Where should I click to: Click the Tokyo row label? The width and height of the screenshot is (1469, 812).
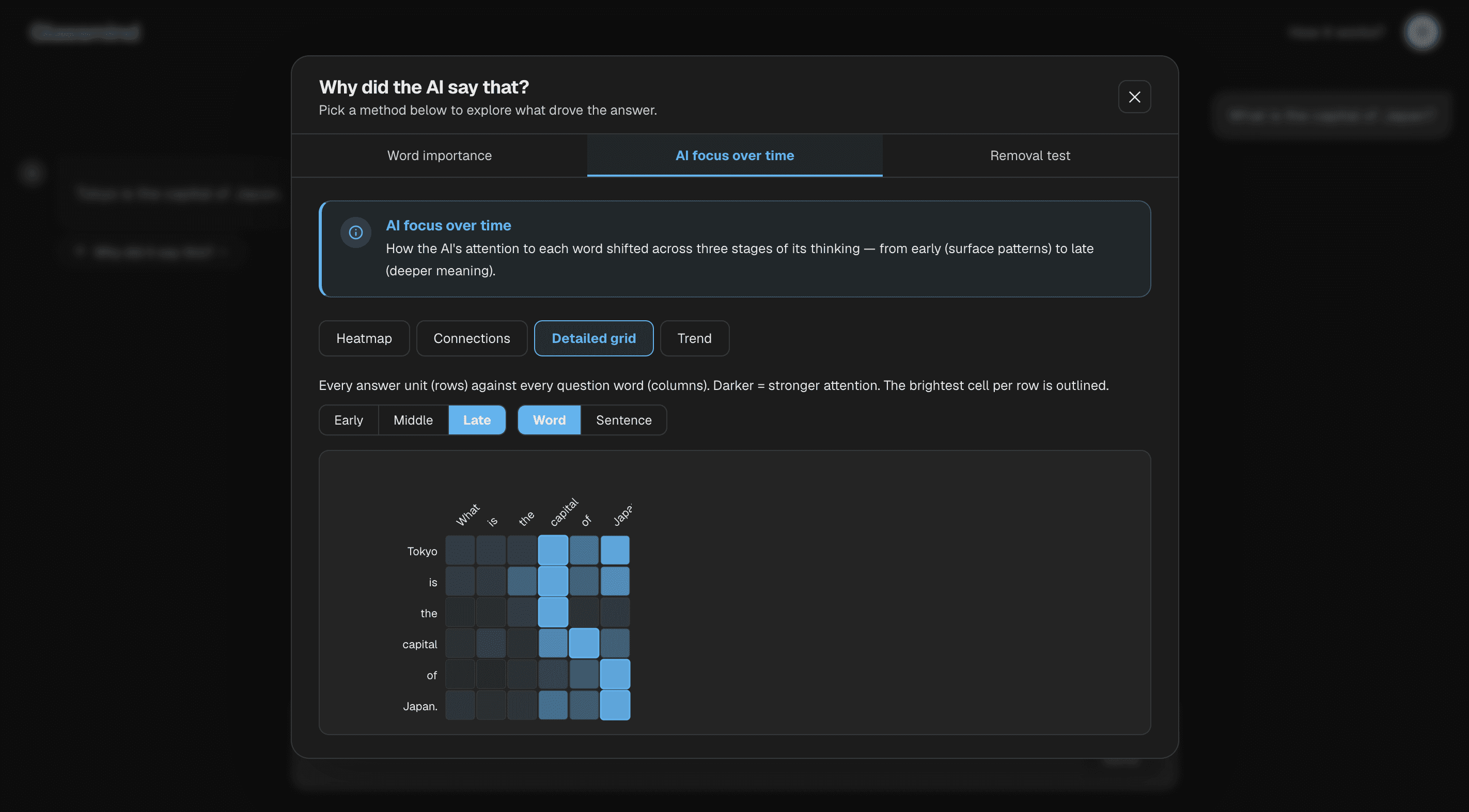[422, 551]
